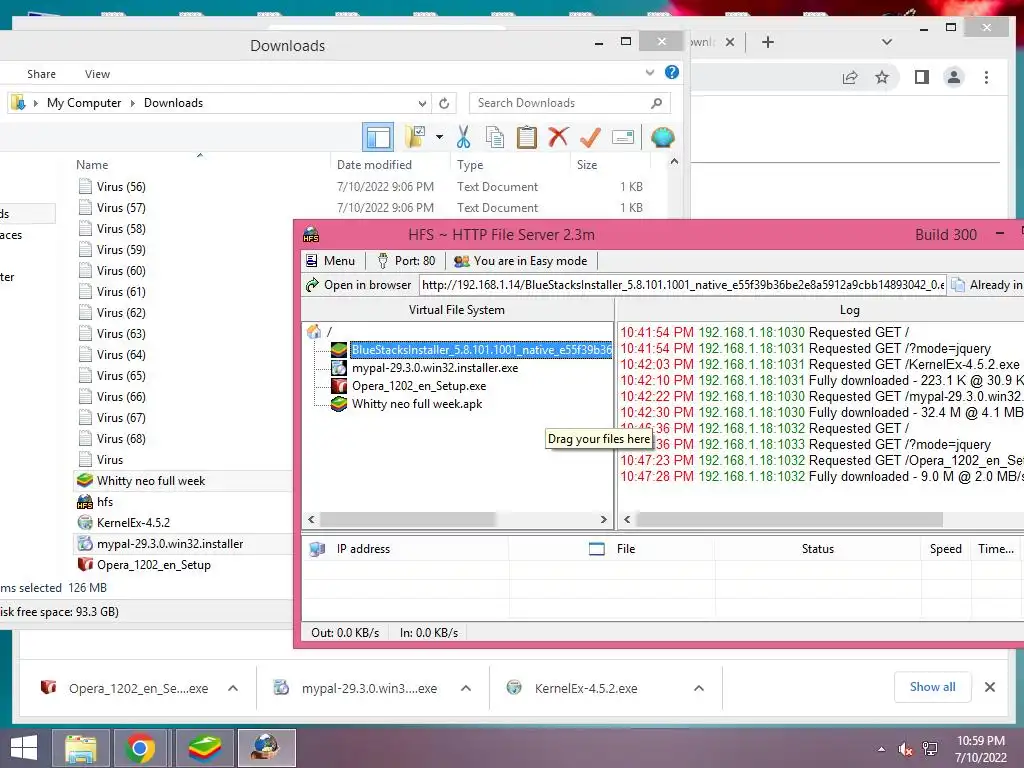
Task: Click the Cut scissors icon in Explorer toolbar
Action: pos(463,137)
